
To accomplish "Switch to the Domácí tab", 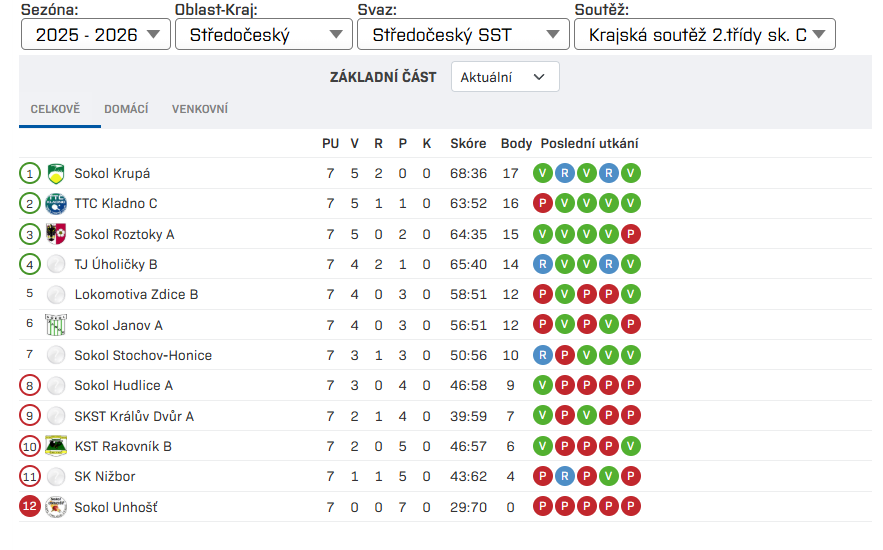I will click(x=126, y=109).
